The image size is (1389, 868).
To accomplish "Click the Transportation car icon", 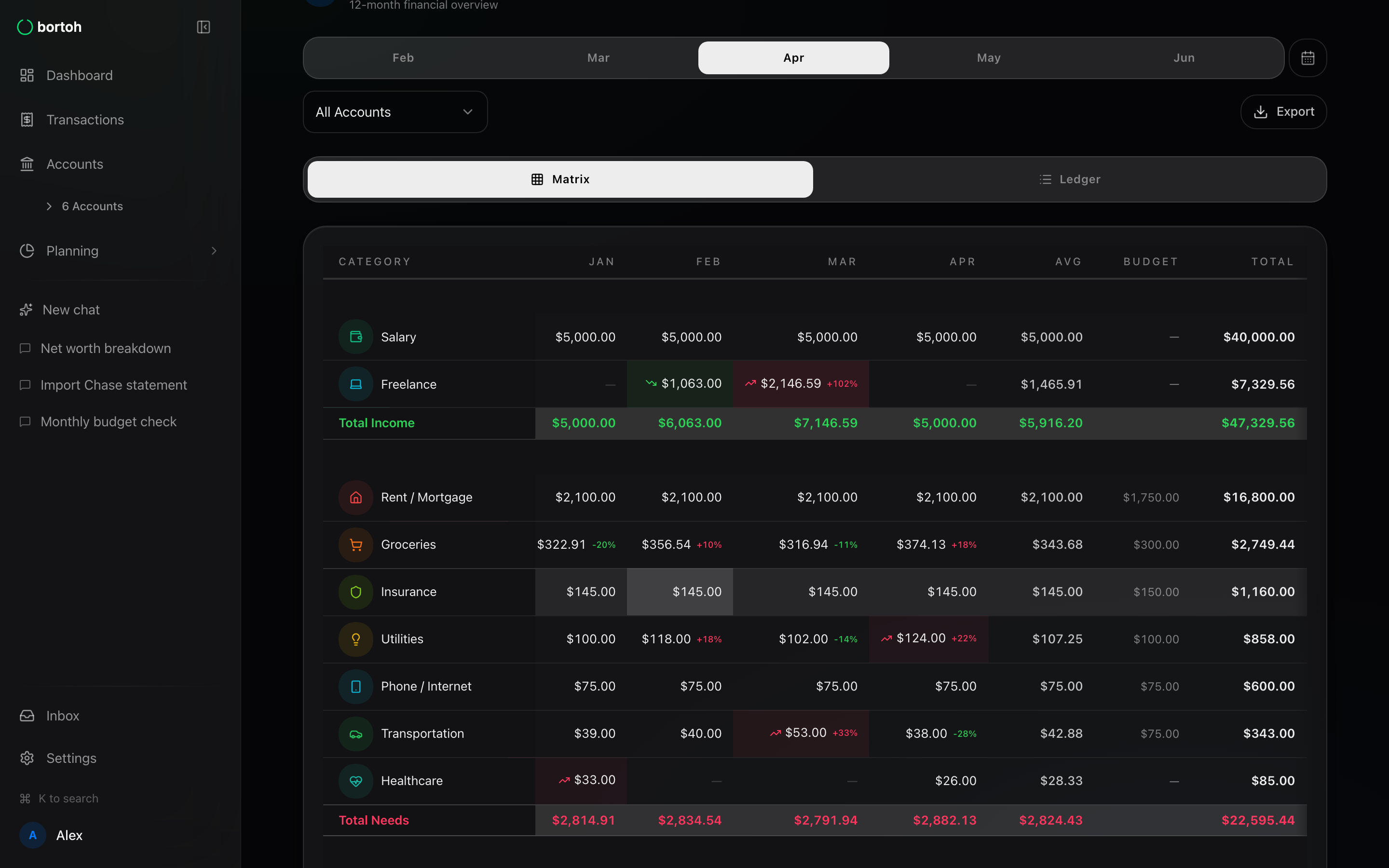I will (x=356, y=733).
